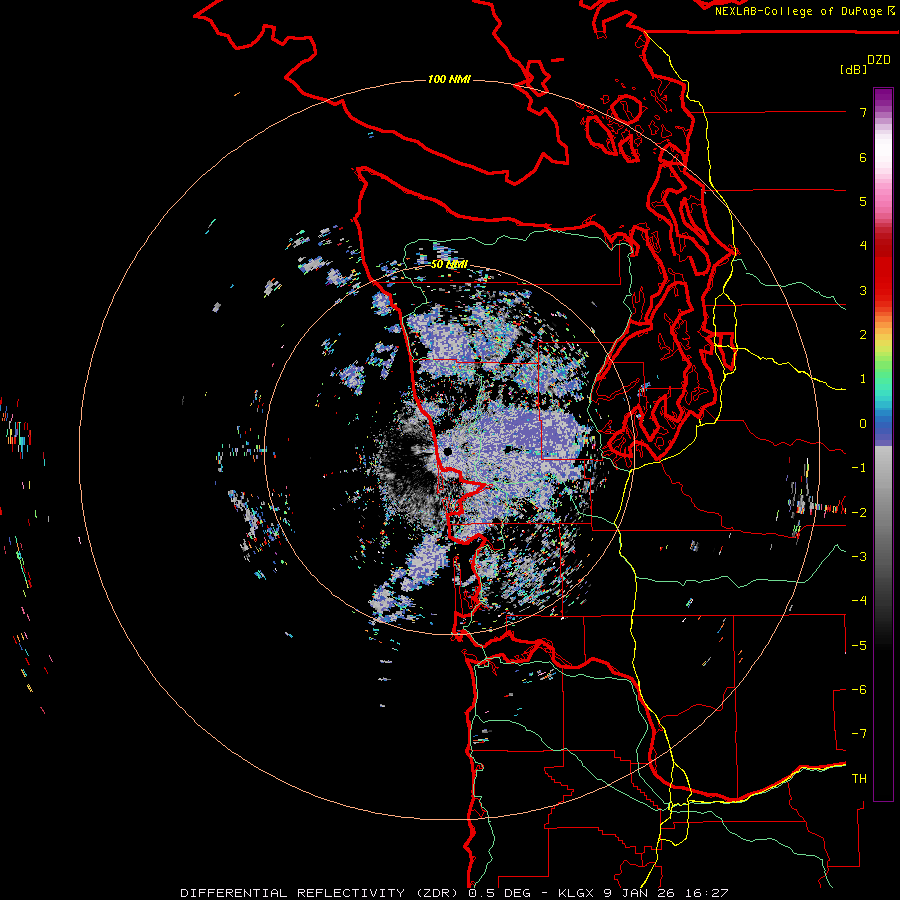Click the NEXLAB-College of DuPage watermark text
This screenshot has height=900, width=900.
tap(804, 11)
